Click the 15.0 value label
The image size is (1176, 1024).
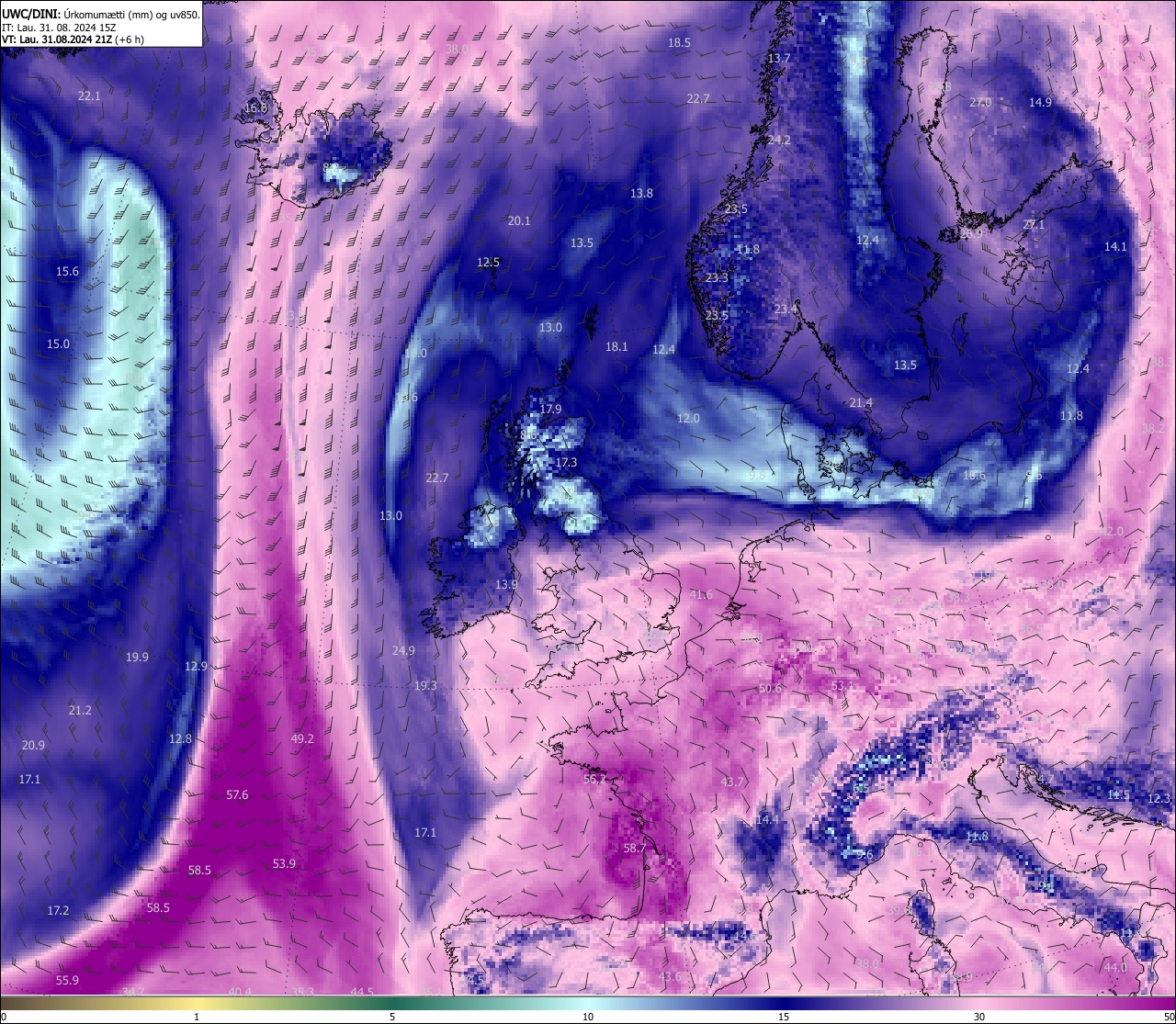pyautogui.click(x=58, y=344)
